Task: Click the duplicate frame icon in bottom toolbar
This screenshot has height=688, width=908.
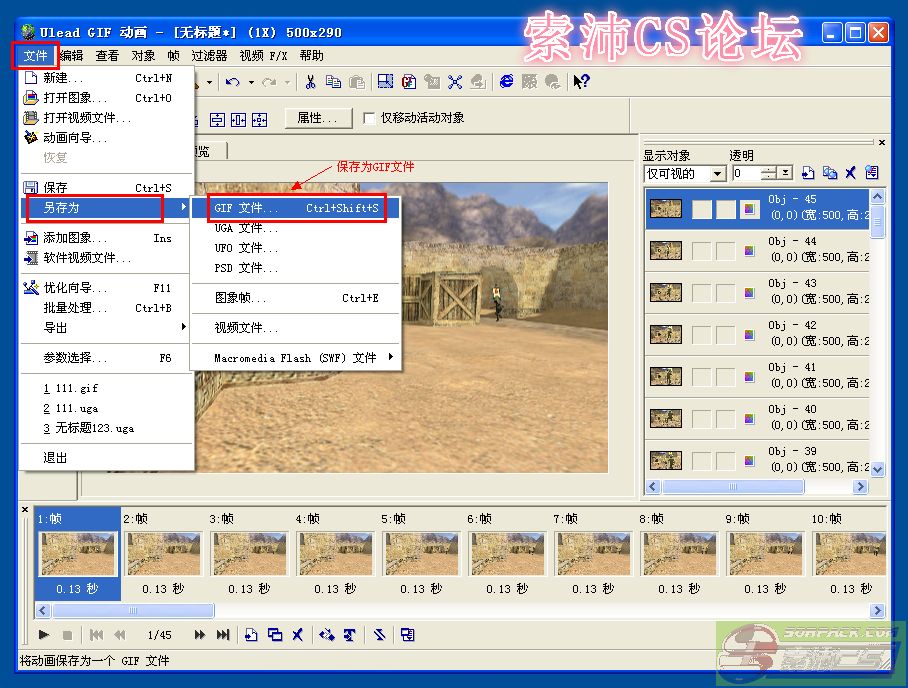Action: tap(275, 635)
